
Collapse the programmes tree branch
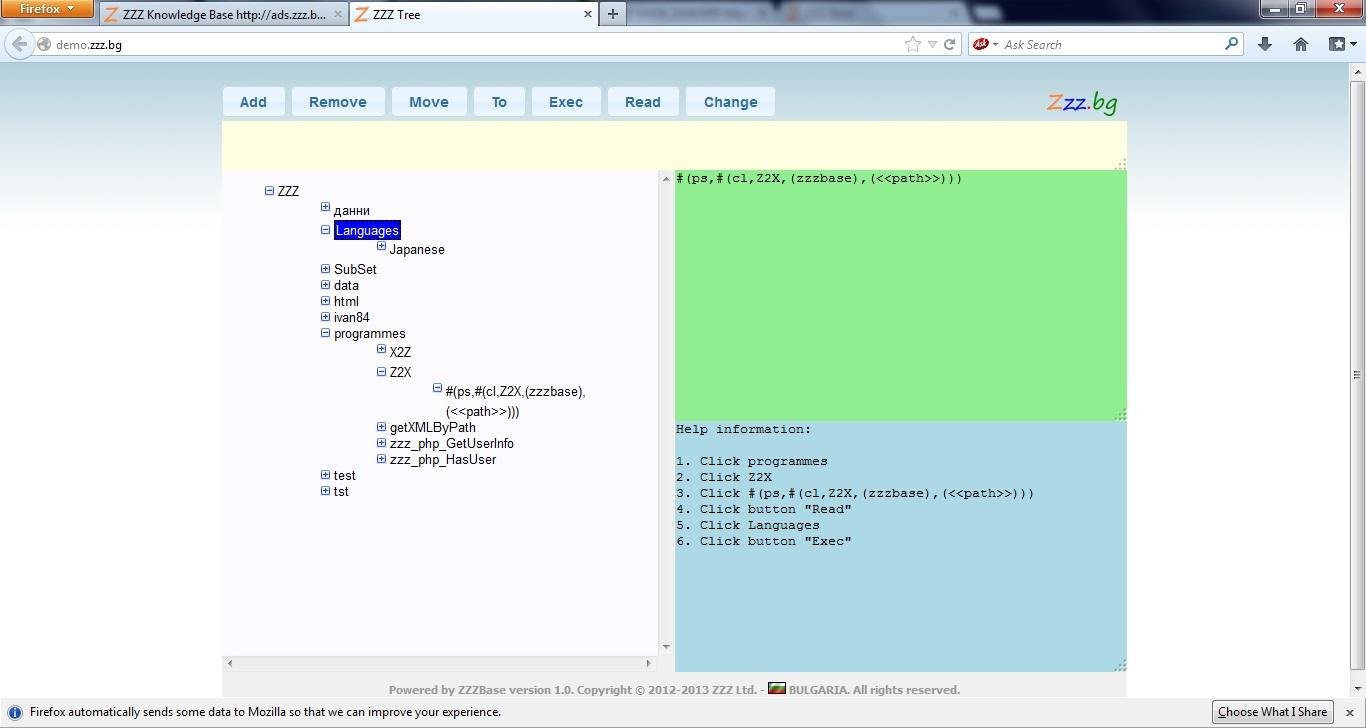click(x=325, y=333)
